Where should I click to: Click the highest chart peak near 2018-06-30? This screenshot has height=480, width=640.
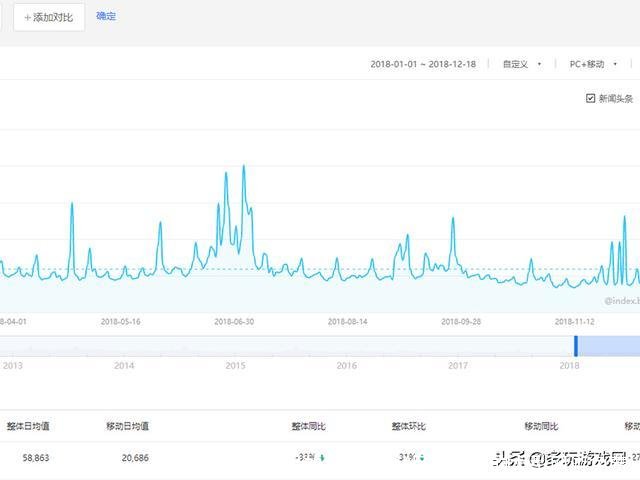244,166
